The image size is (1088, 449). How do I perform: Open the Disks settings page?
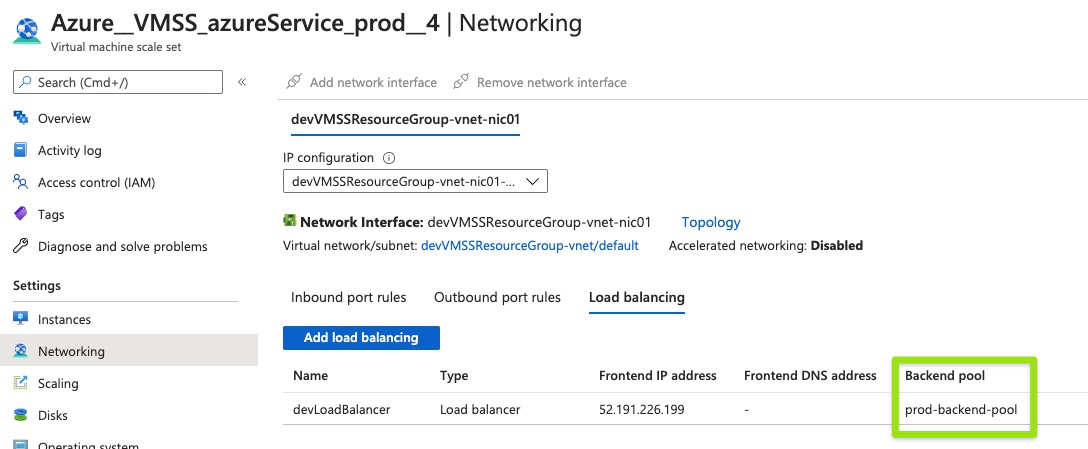(x=53, y=415)
